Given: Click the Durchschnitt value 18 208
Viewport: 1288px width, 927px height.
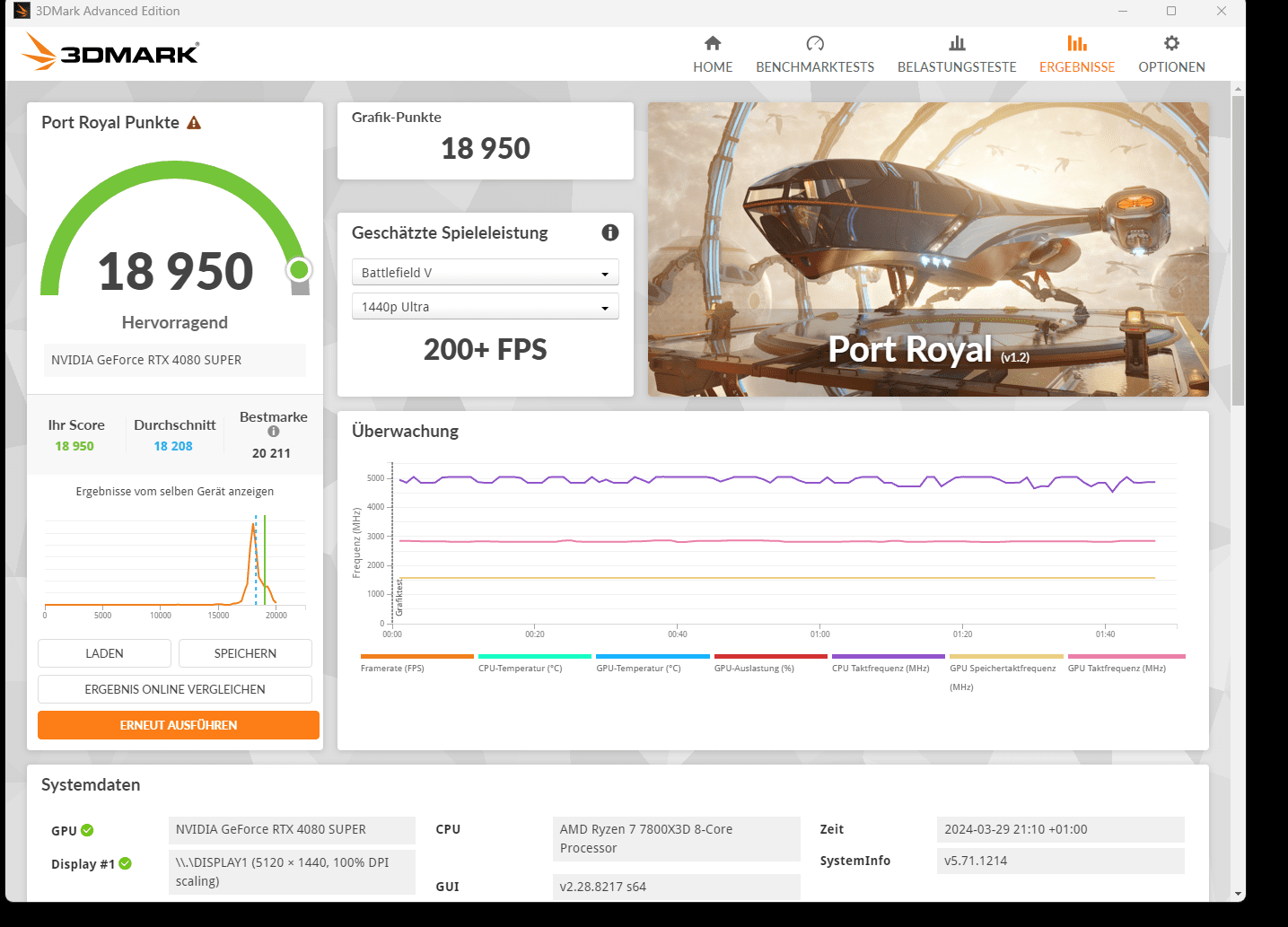Looking at the screenshot, I should 173,446.
